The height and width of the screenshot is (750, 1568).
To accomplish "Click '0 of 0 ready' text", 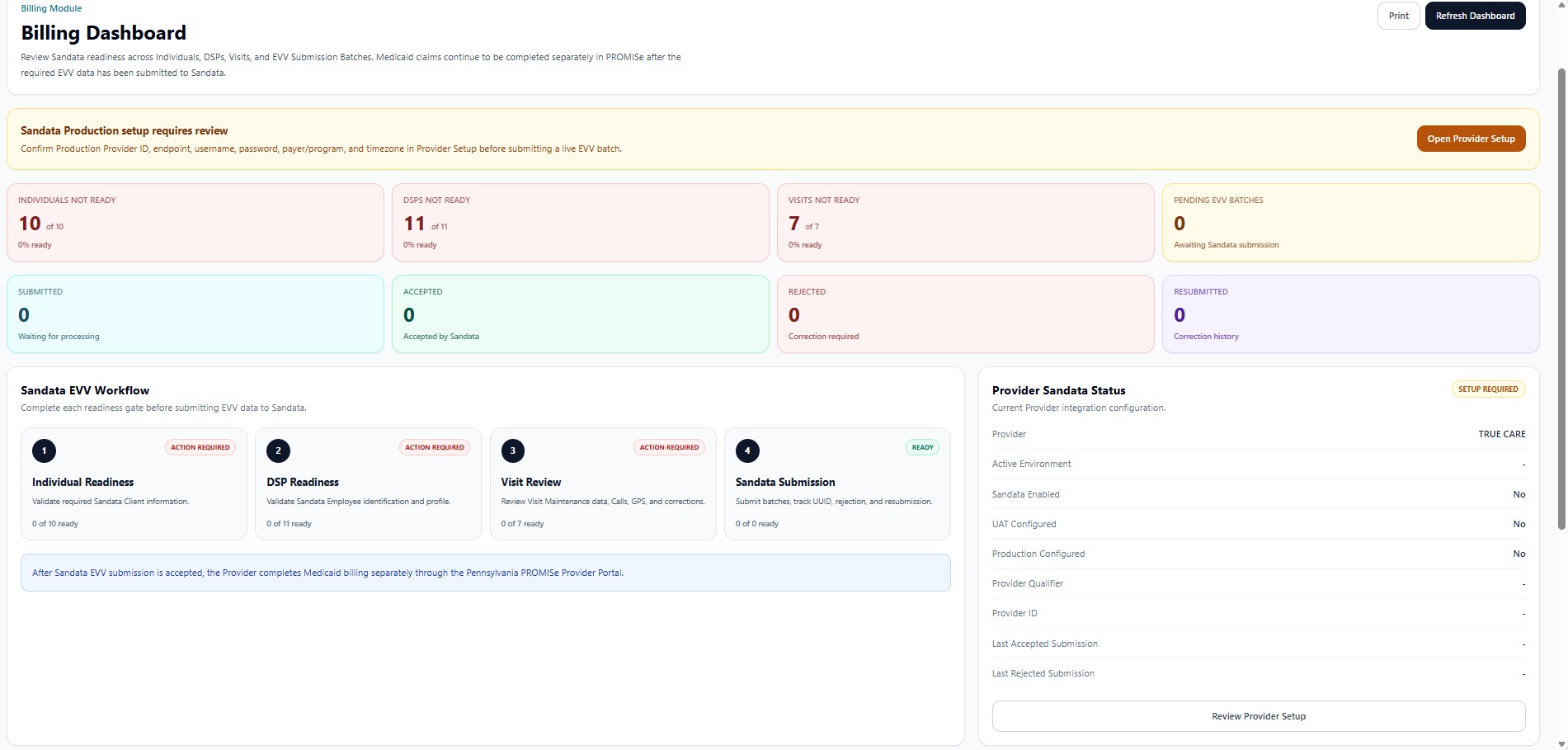I will 756,524.
